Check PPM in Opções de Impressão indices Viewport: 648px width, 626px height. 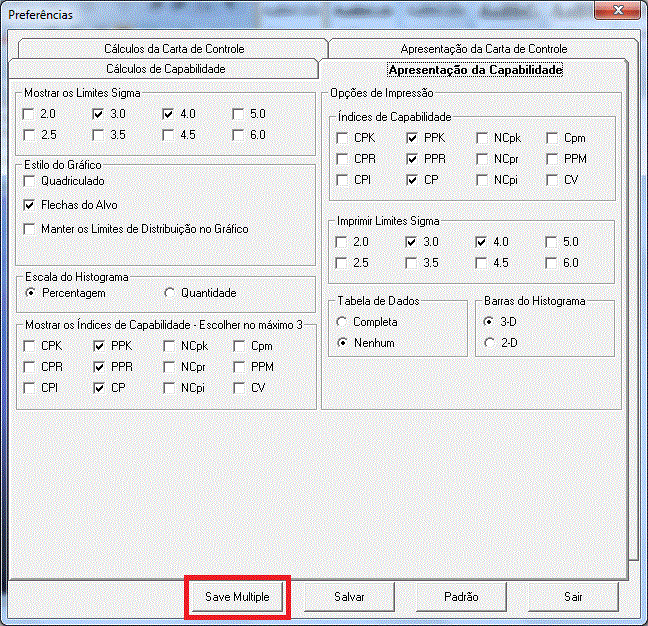point(552,159)
